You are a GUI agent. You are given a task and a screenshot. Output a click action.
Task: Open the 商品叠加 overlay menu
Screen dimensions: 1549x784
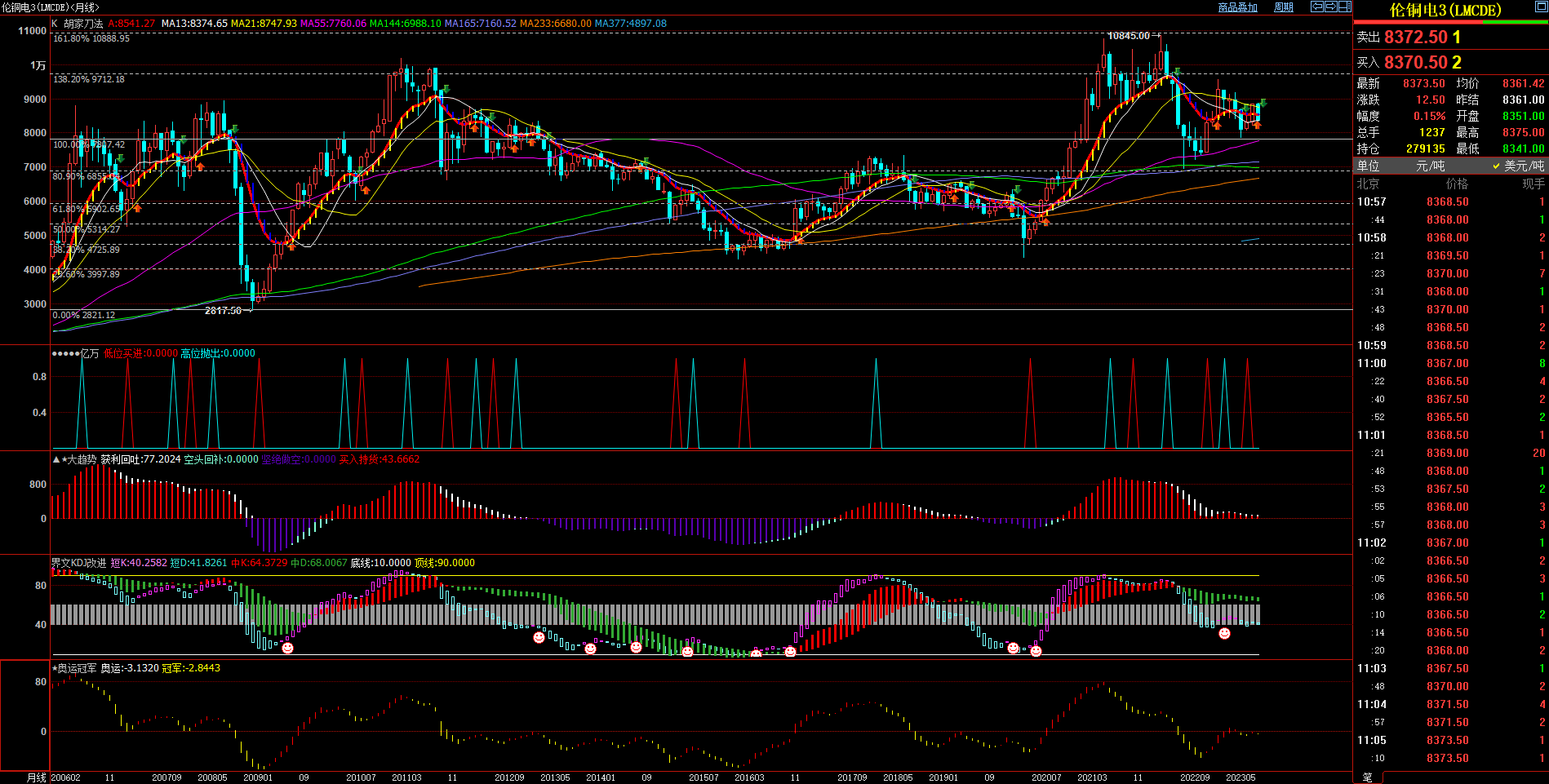click(x=1237, y=7)
